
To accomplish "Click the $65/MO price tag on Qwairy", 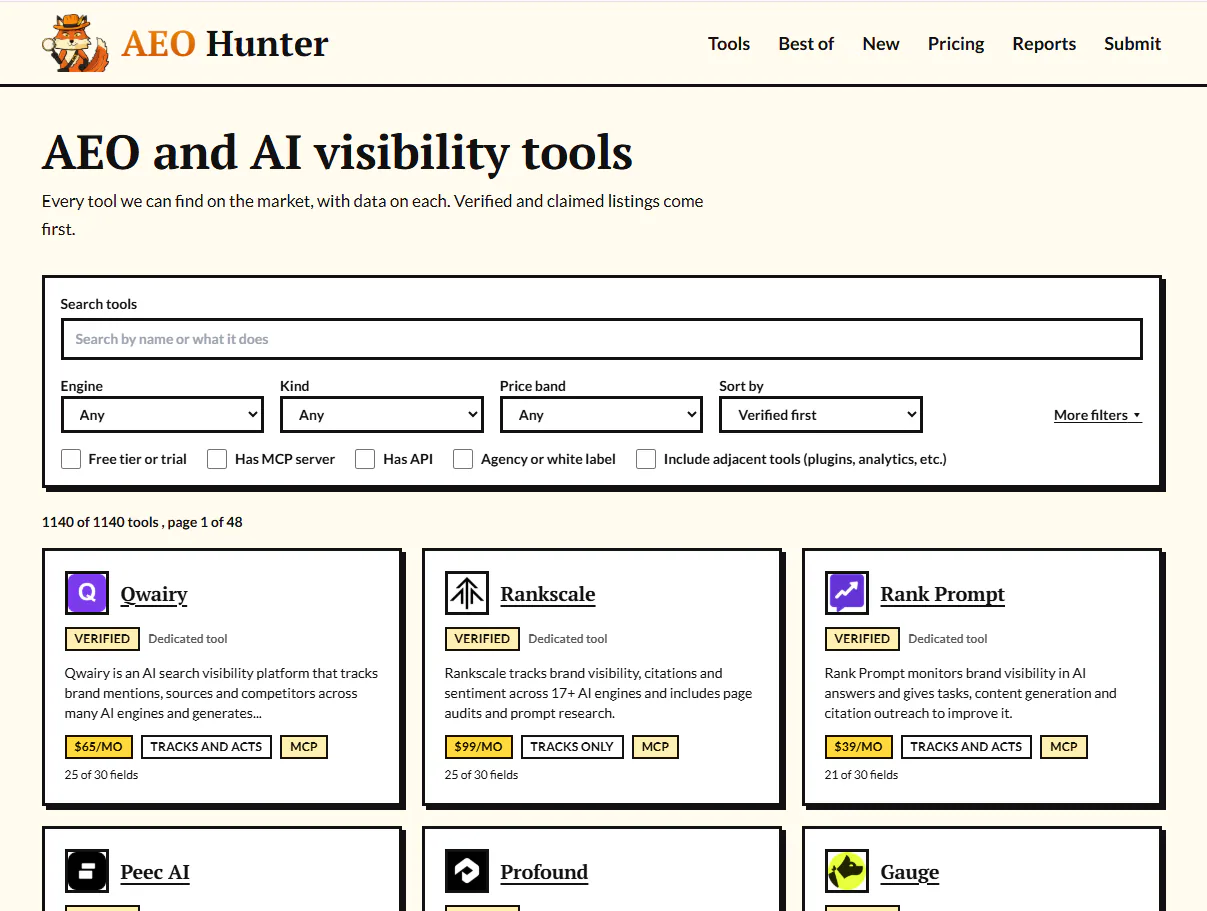I will [x=99, y=747].
